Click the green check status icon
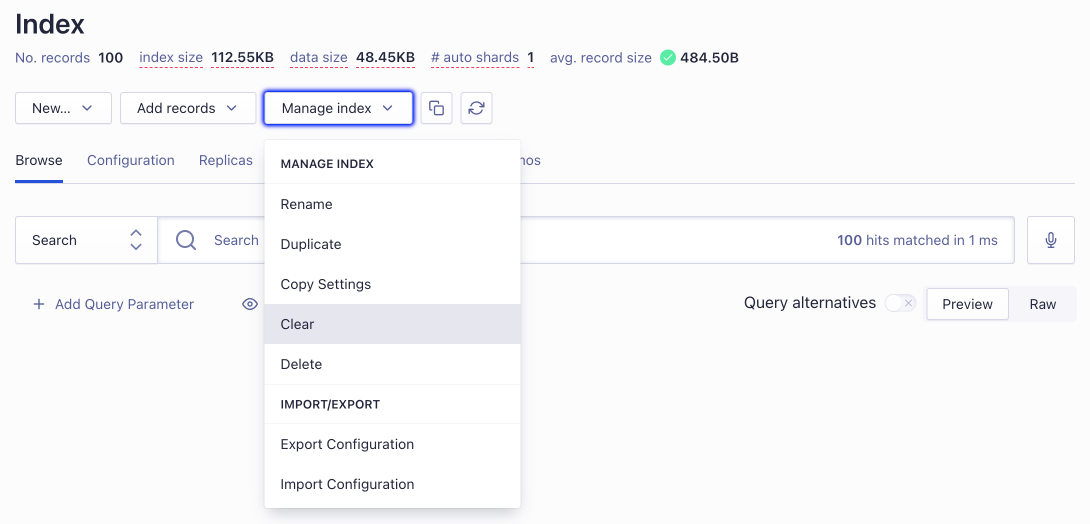Image resolution: width=1090 pixels, height=524 pixels. (x=667, y=58)
